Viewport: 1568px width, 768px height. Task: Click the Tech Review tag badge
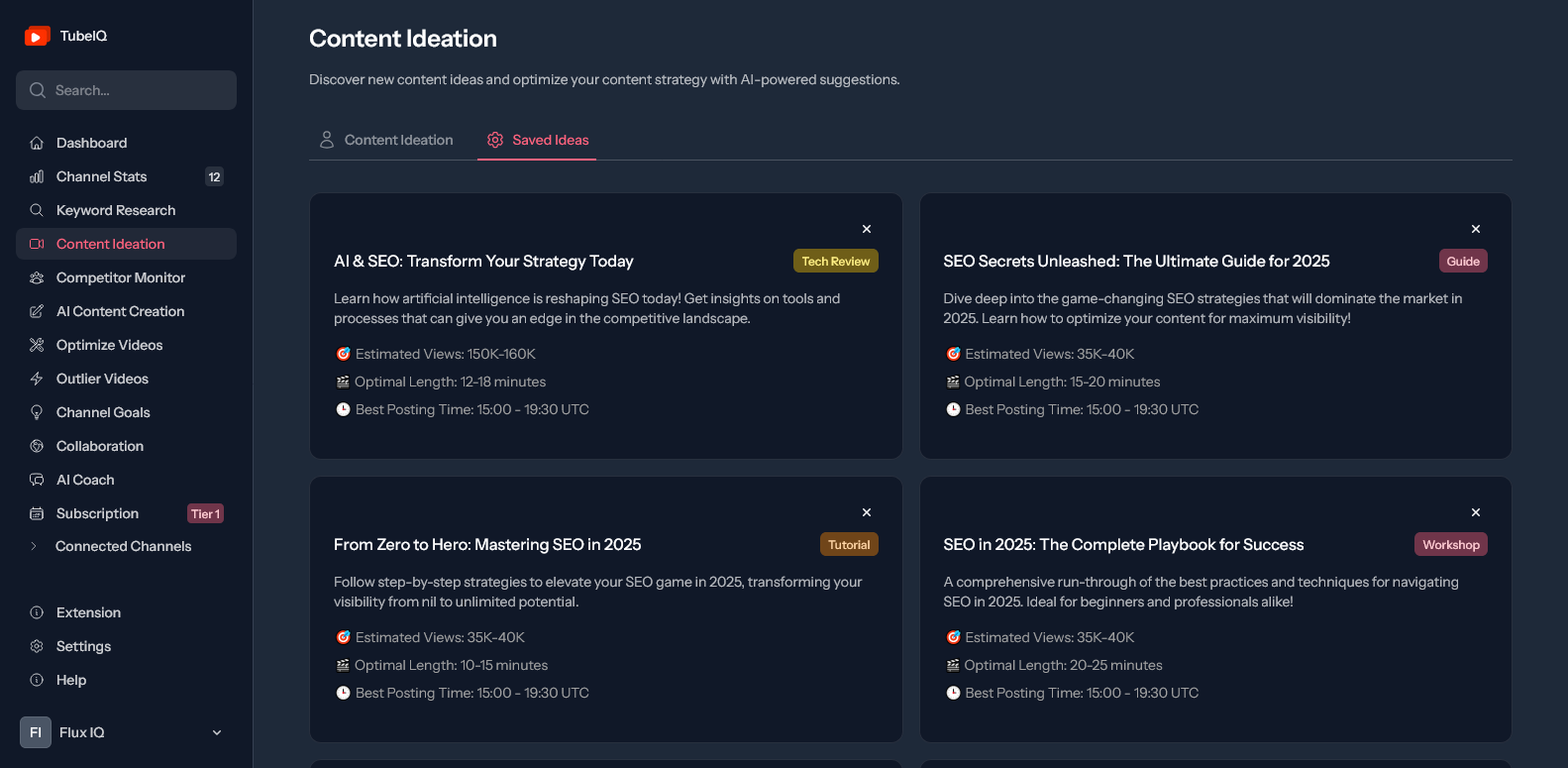(x=835, y=261)
